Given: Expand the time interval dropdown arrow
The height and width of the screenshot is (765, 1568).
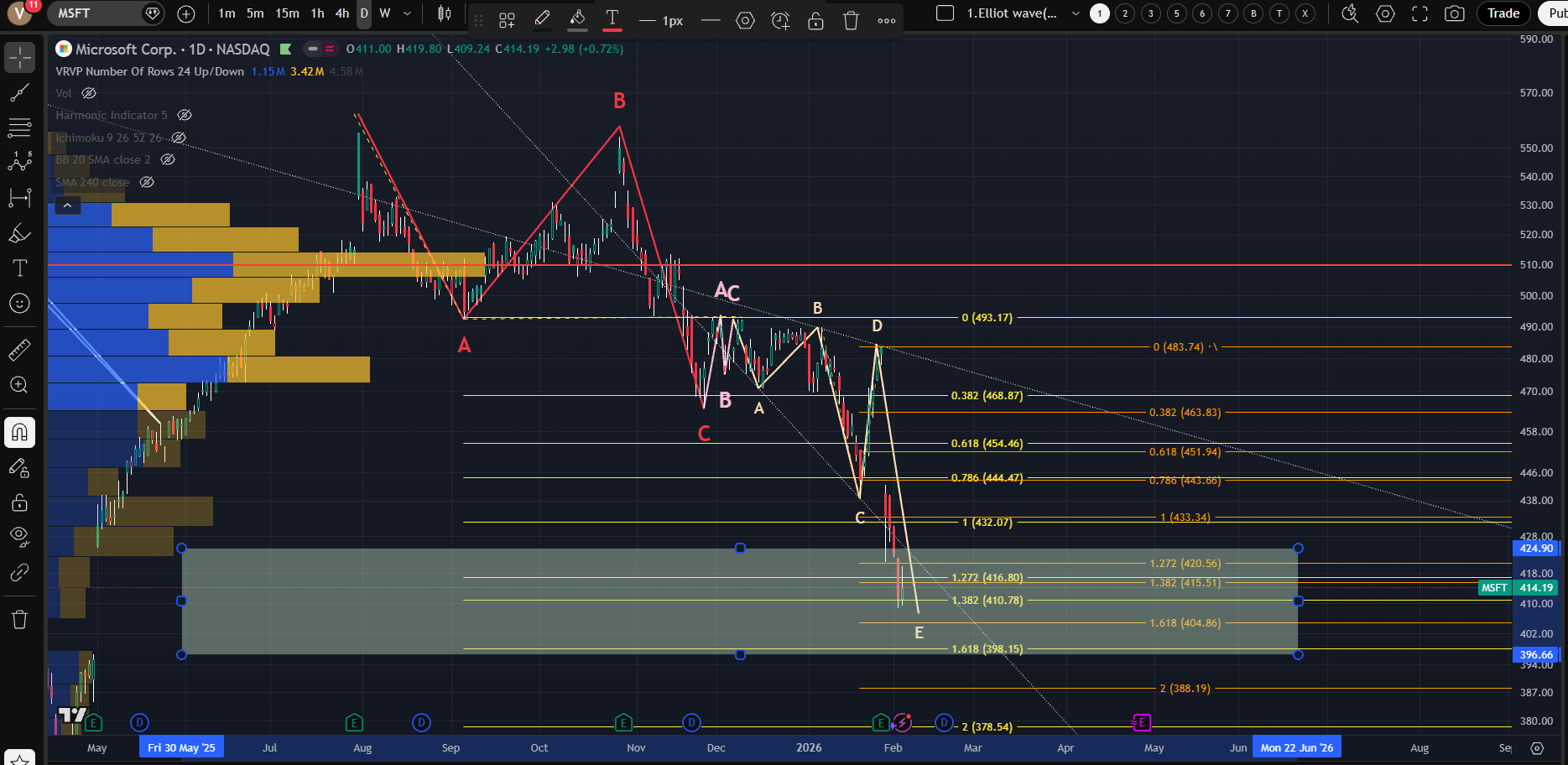Looking at the screenshot, I should (408, 13).
